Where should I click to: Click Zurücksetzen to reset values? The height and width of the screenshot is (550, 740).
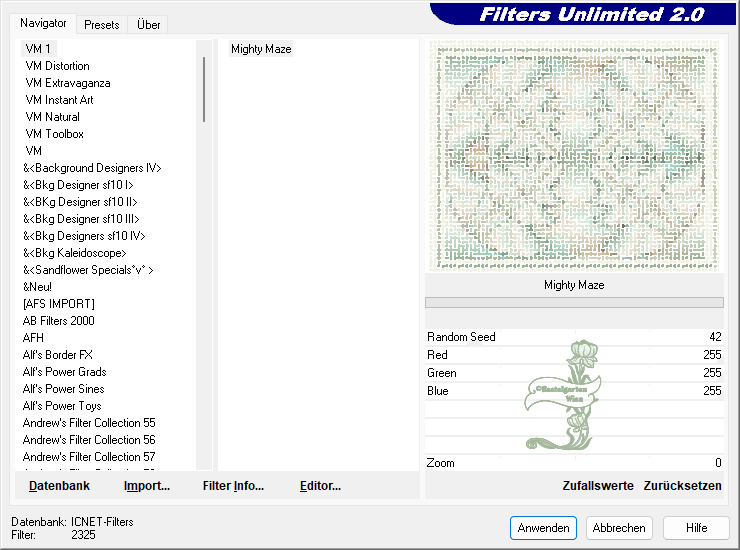(x=682, y=486)
